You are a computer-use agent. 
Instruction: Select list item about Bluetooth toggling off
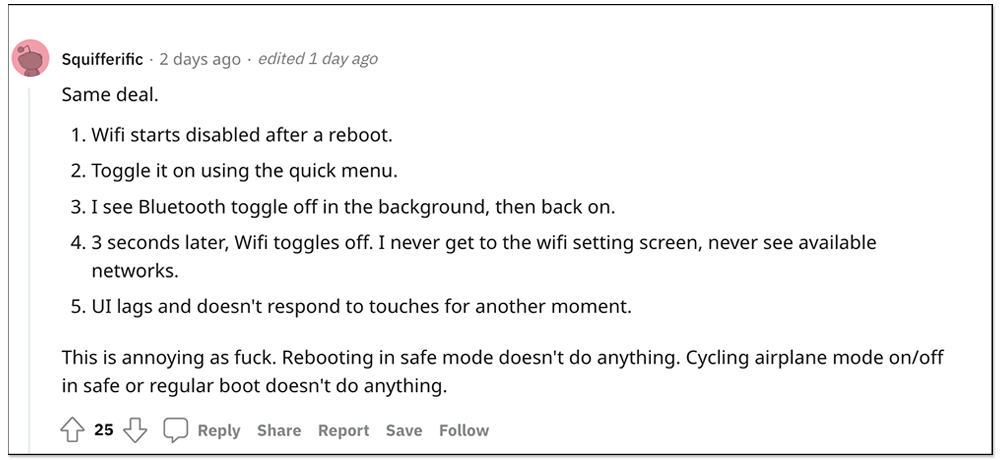coord(343,207)
